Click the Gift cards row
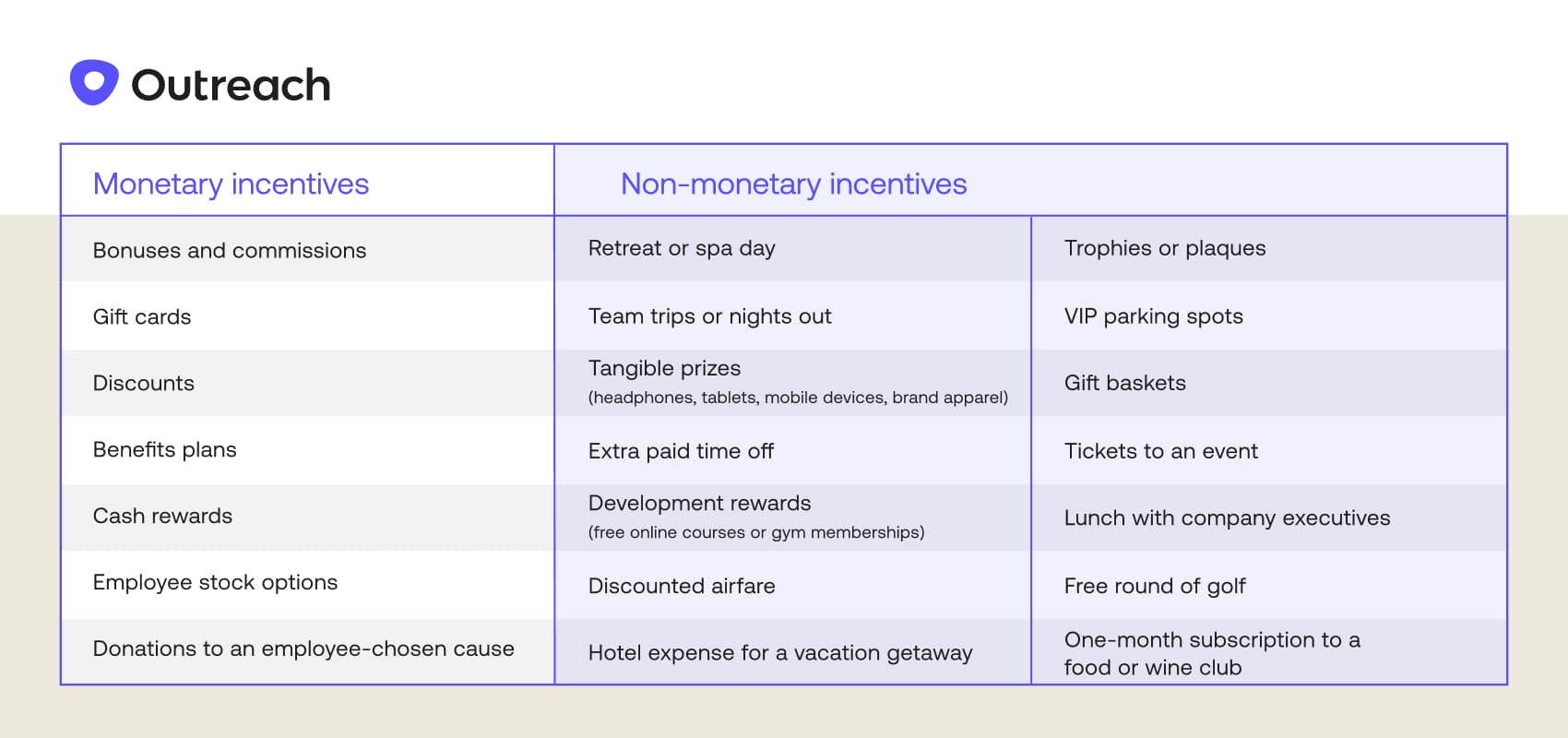Viewport: 1568px width, 738px height. 142,316
